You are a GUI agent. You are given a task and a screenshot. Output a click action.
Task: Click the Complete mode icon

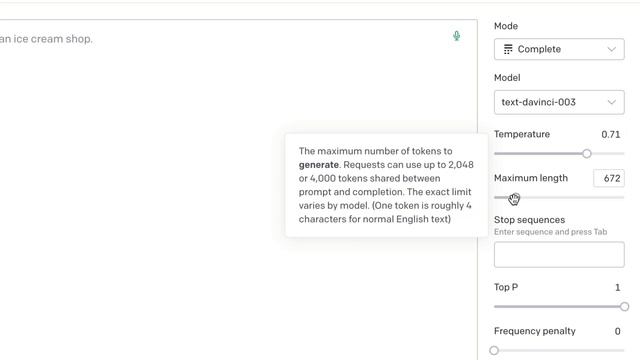[508, 49]
